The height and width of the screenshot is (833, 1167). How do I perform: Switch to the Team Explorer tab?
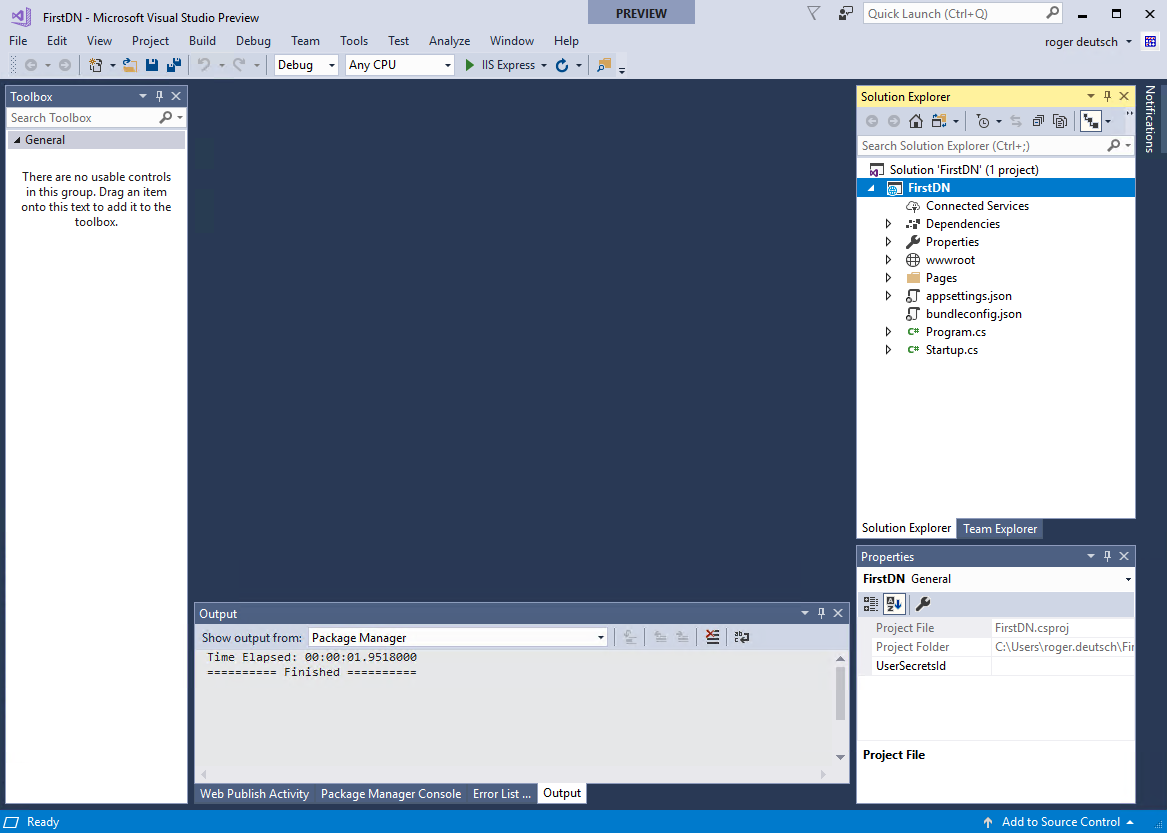1000,529
